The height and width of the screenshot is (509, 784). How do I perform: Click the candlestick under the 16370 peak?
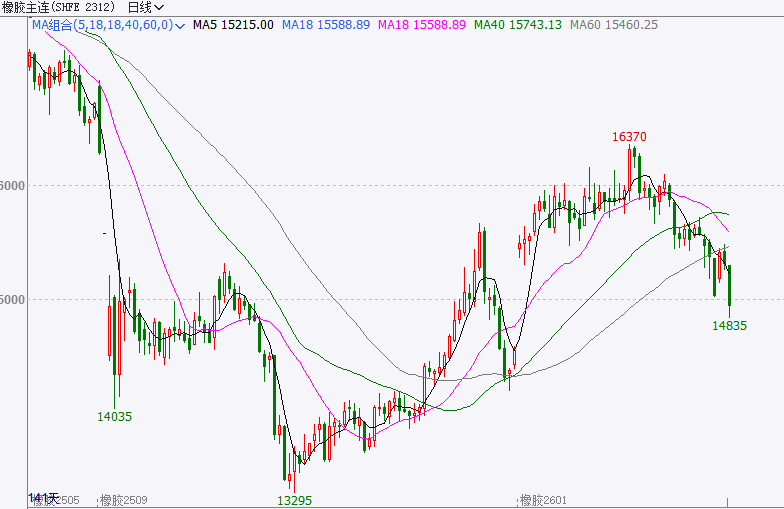click(x=632, y=165)
